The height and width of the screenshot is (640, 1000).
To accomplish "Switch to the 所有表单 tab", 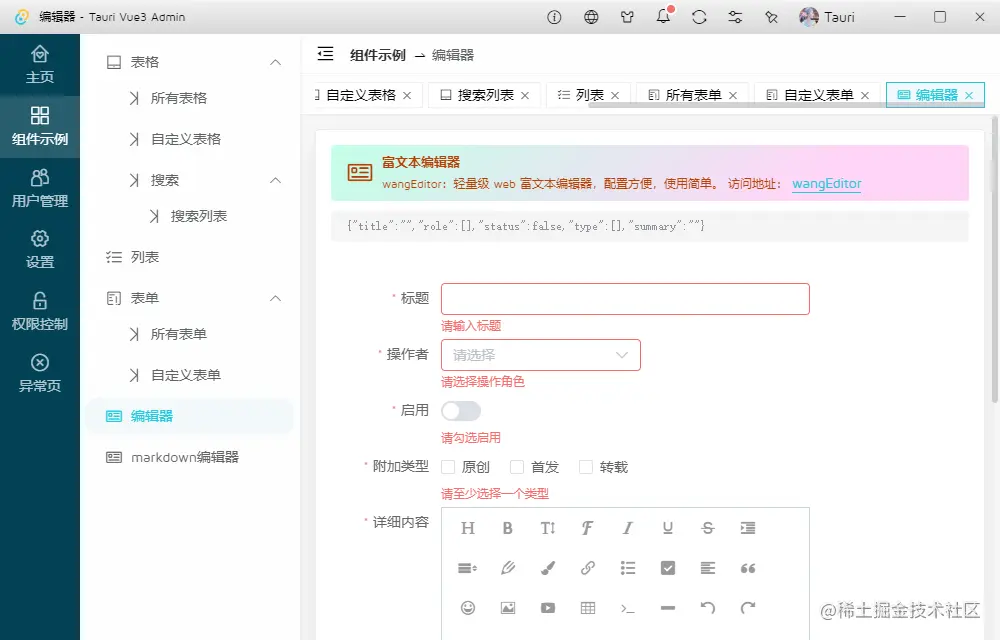I will click(693, 95).
